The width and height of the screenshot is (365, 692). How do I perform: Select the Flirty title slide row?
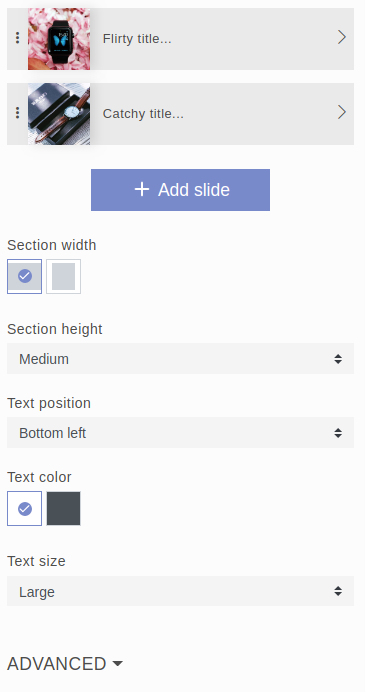[x=181, y=39]
